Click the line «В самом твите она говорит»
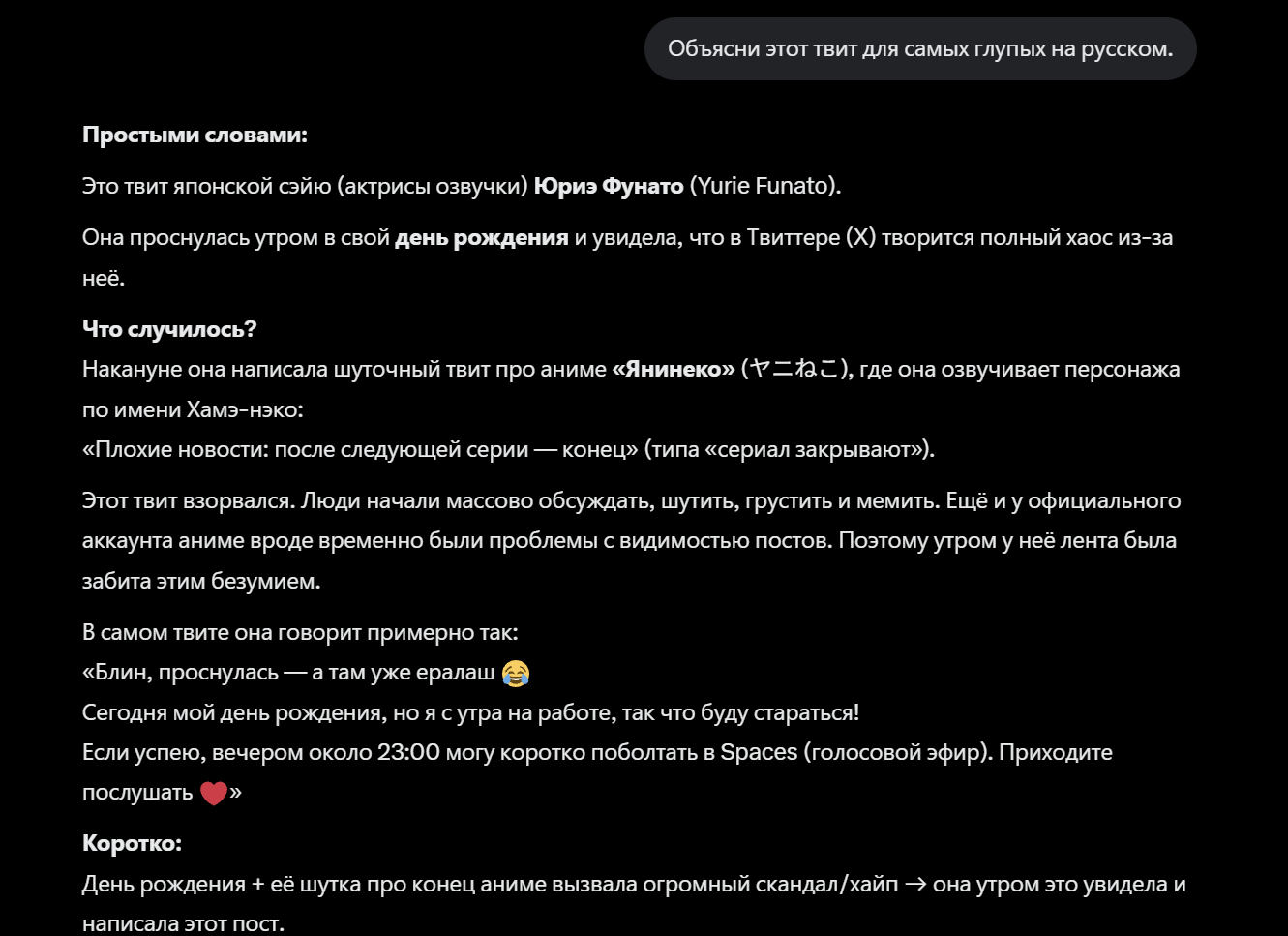The height and width of the screenshot is (936, 1288). 300,632
